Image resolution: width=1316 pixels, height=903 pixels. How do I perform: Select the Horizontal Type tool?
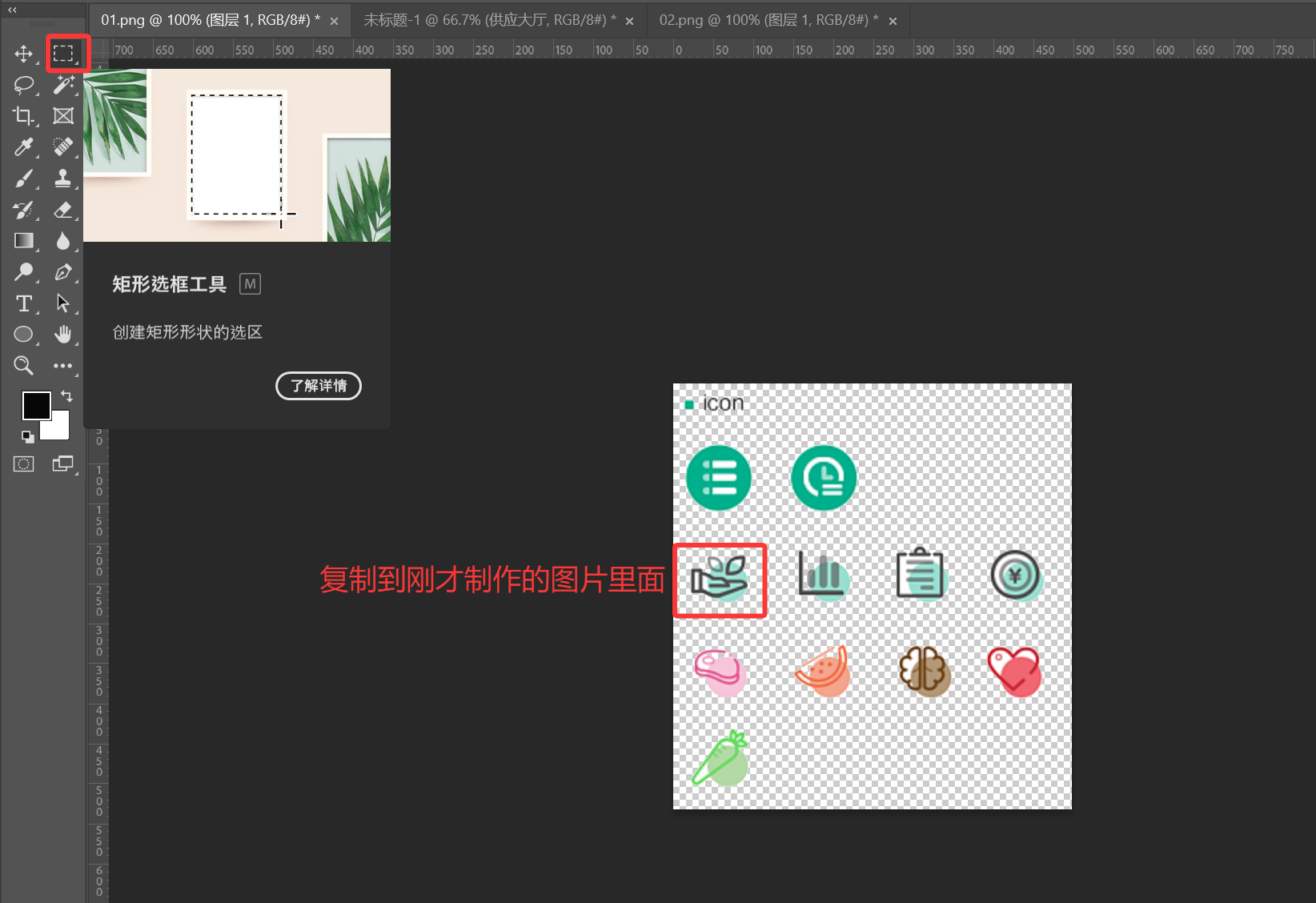23,303
